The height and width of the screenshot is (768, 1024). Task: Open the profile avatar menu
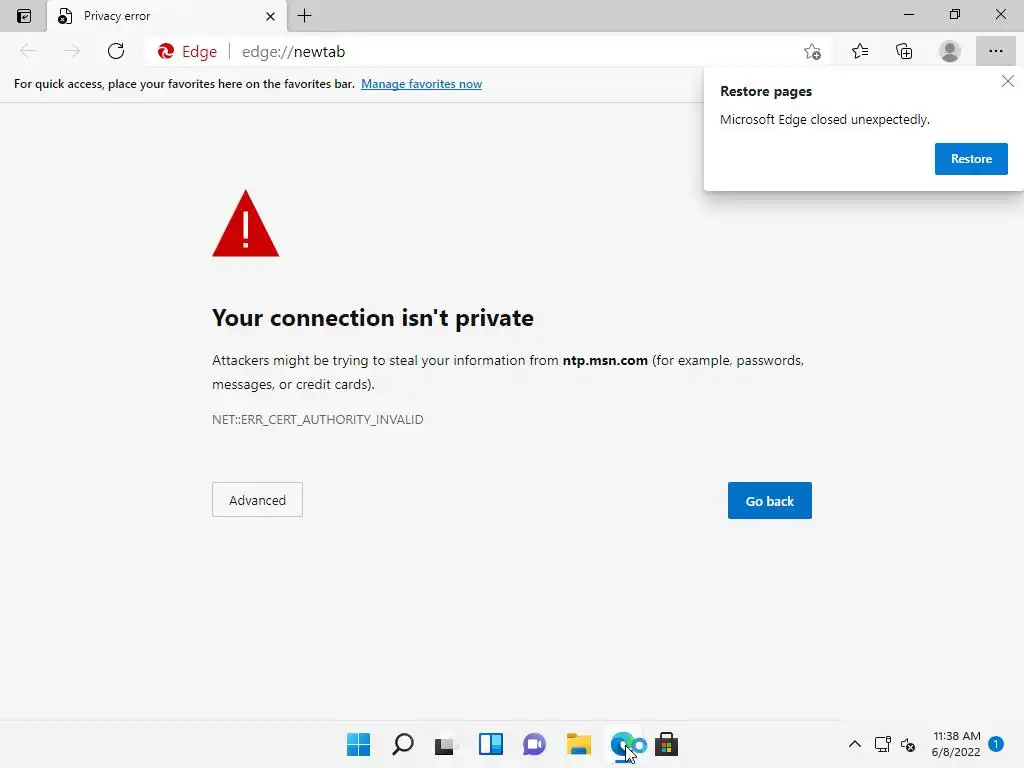point(950,51)
